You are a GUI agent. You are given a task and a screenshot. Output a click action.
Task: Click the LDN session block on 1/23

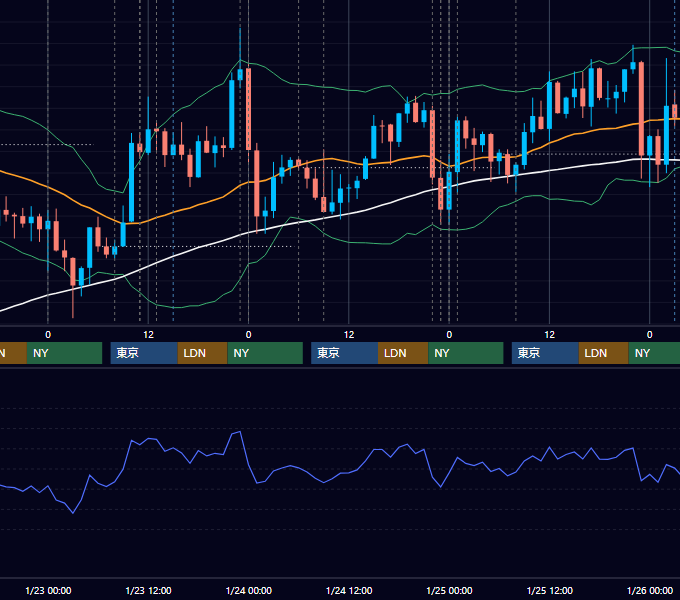click(203, 353)
